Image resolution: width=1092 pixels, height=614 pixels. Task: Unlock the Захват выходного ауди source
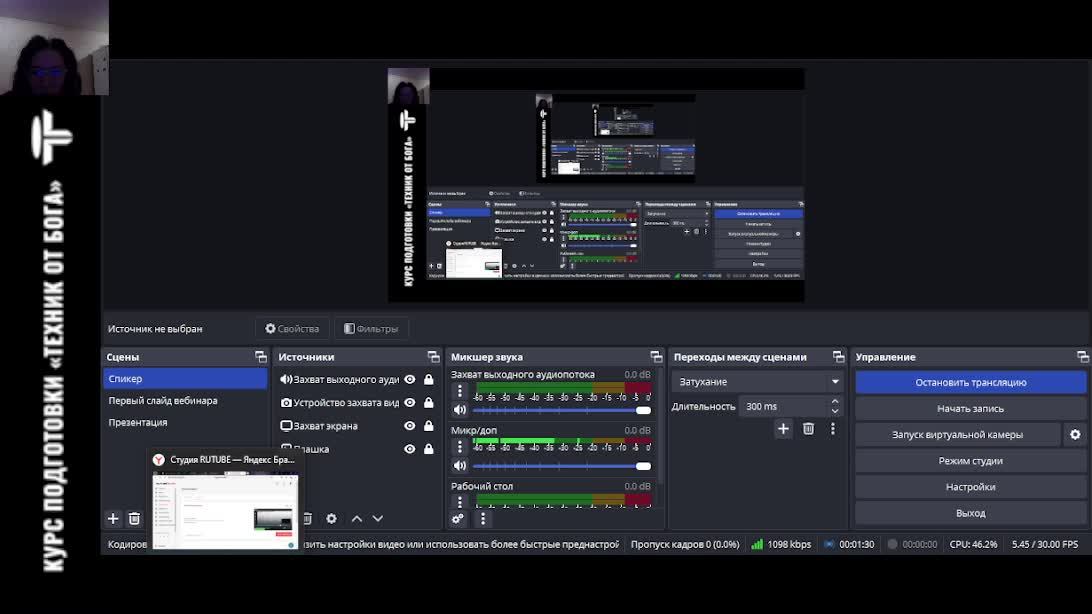point(428,379)
